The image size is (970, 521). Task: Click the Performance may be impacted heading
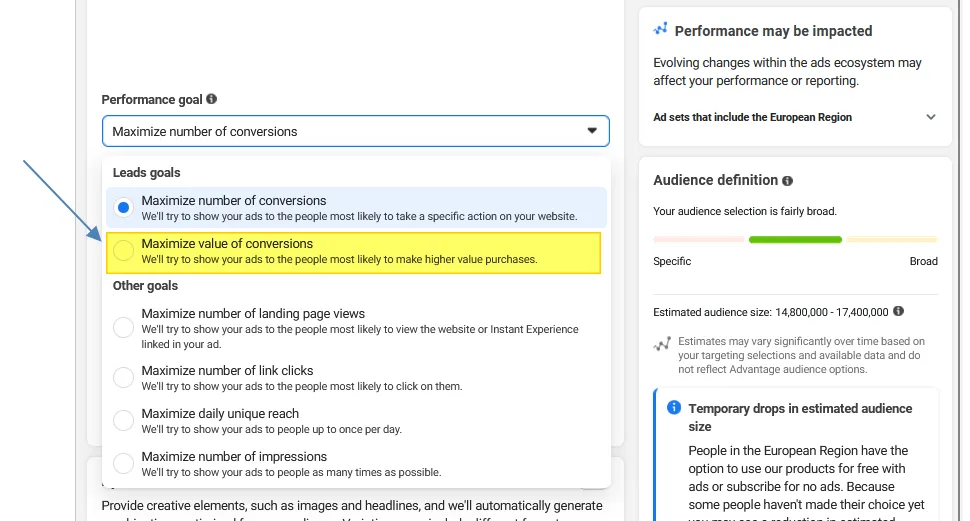pos(773,31)
